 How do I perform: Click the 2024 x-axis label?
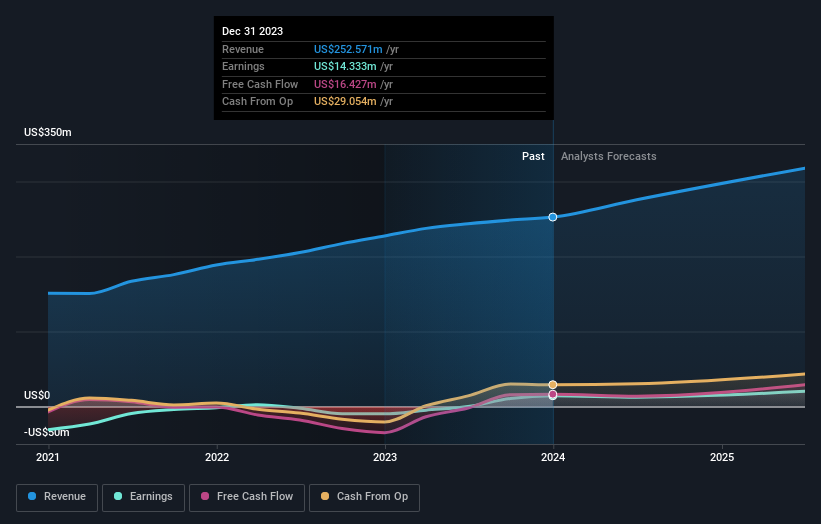coord(553,458)
